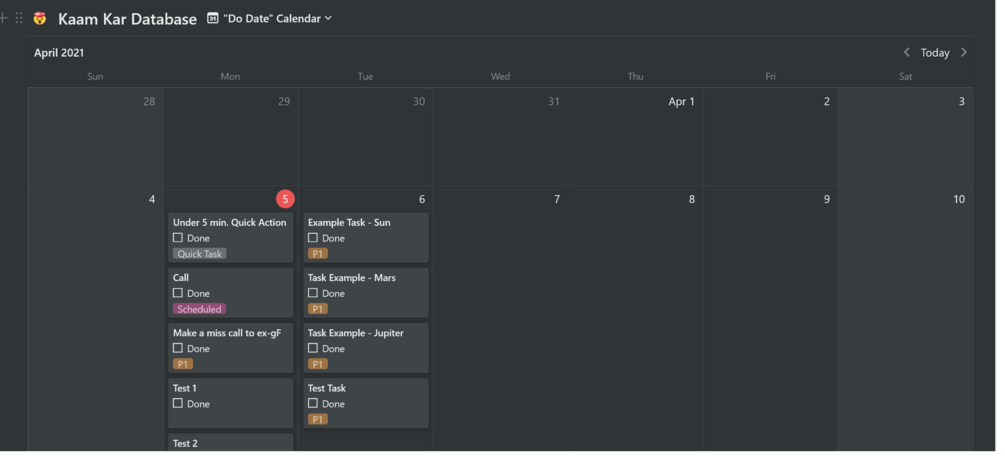Image resolution: width=1005 pixels, height=456 pixels.
Task: Click the Today button
Action: (935, 52)
